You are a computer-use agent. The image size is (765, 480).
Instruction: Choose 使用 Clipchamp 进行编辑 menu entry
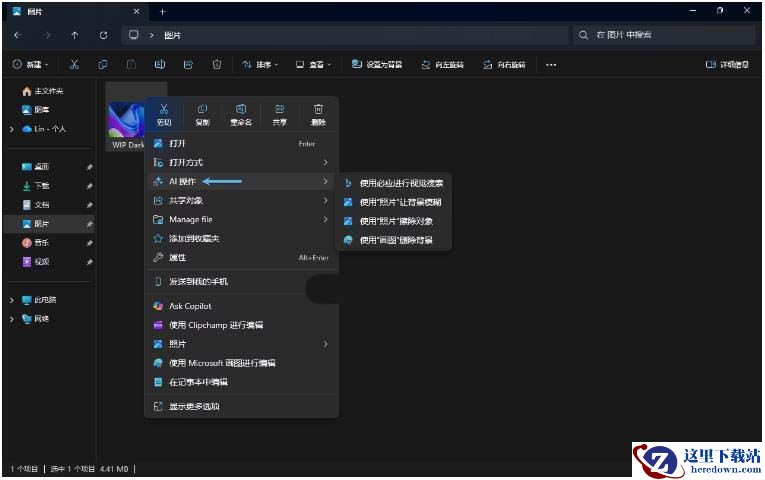pyautogui.click(x=215, y=325)
